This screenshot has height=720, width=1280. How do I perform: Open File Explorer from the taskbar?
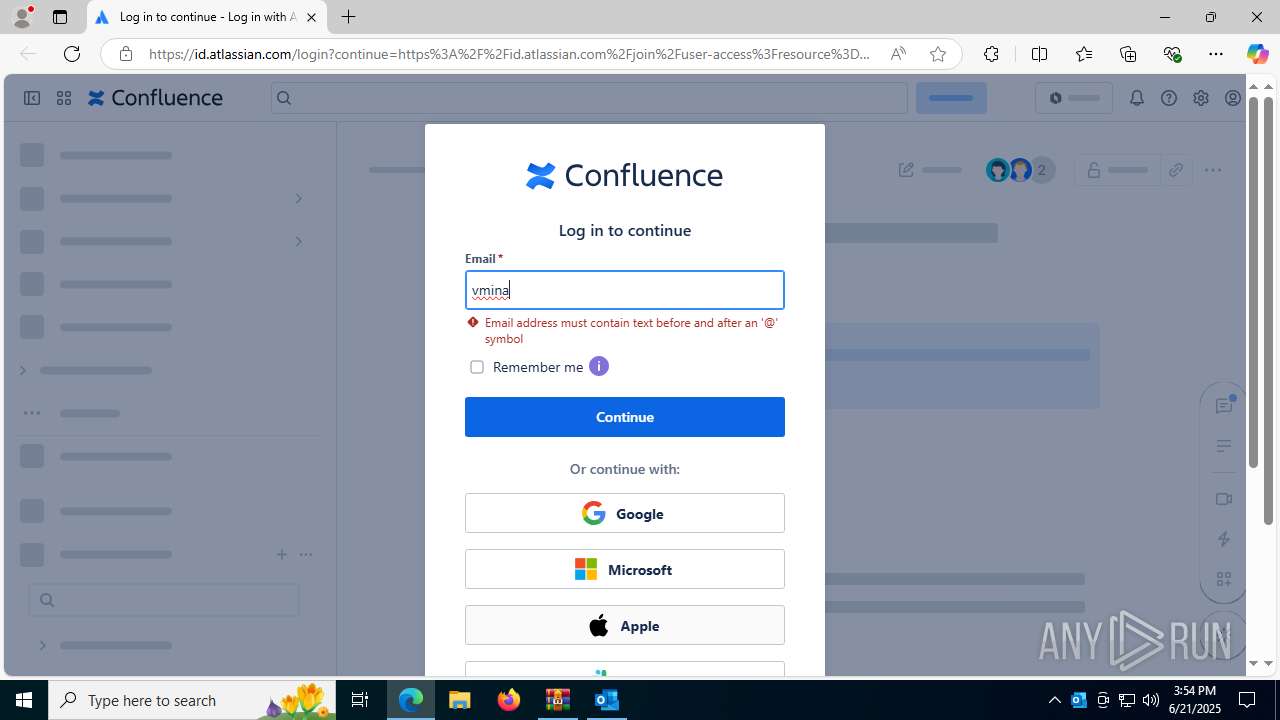459,700
